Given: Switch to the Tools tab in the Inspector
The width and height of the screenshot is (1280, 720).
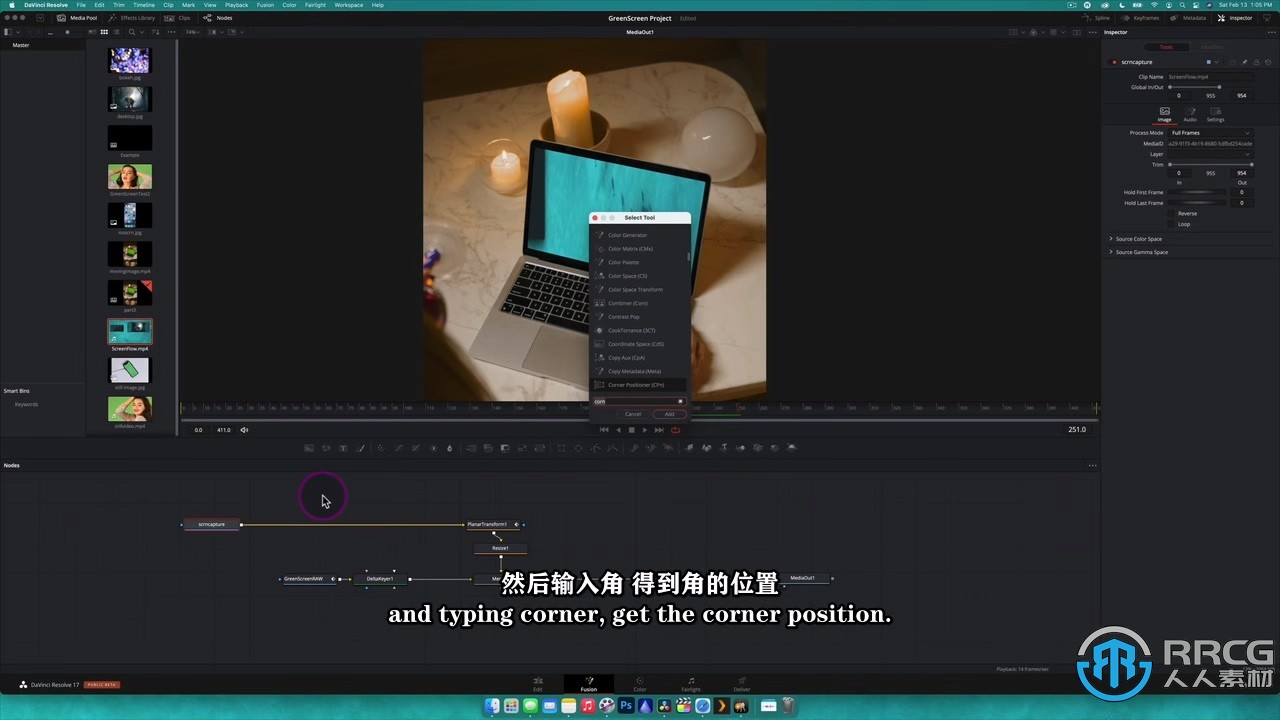Looking at the screenshot, I should click(1166, 47).
